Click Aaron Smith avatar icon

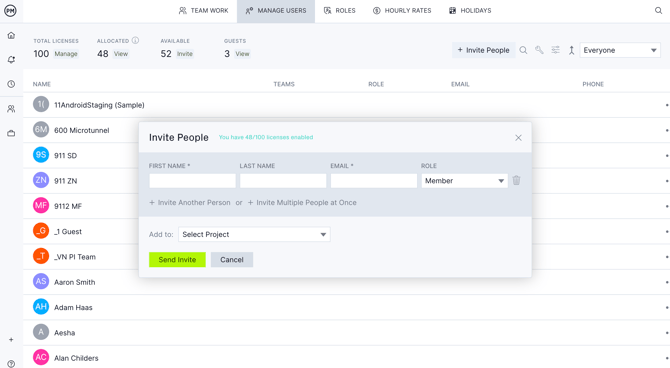tap(41, 281)
